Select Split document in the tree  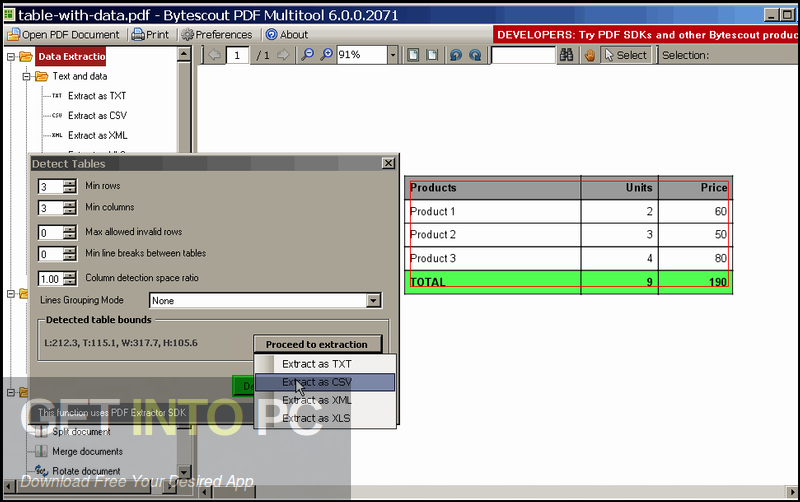click(81, 432)
